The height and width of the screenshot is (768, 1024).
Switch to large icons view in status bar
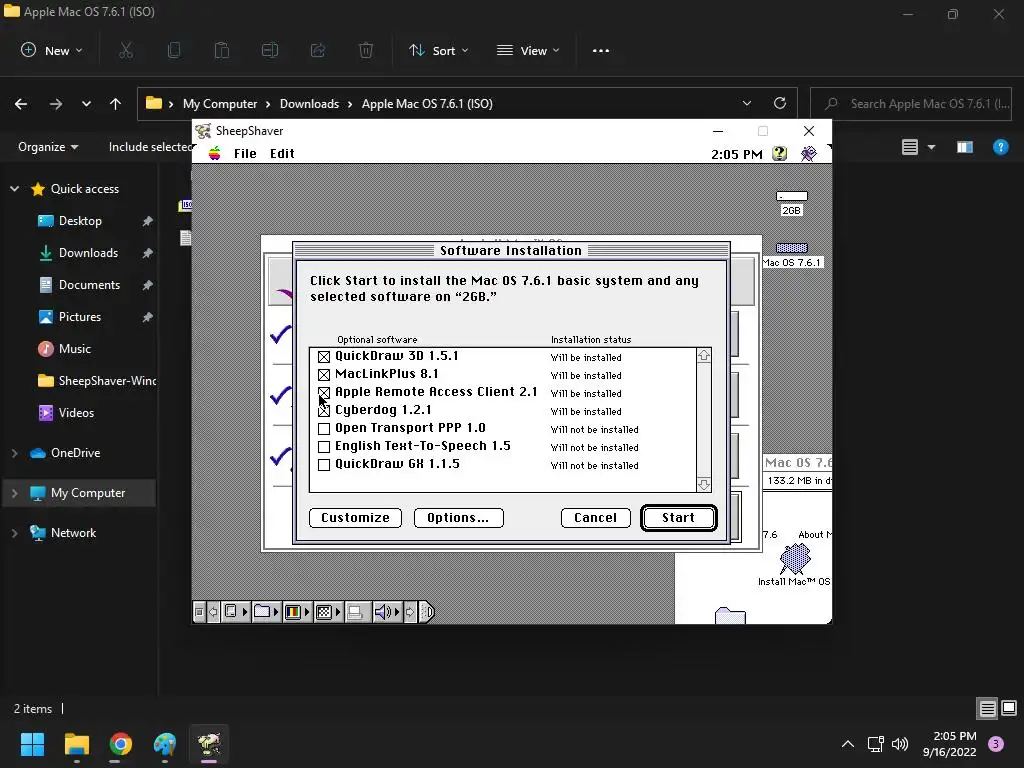[x=1009, y=708]
